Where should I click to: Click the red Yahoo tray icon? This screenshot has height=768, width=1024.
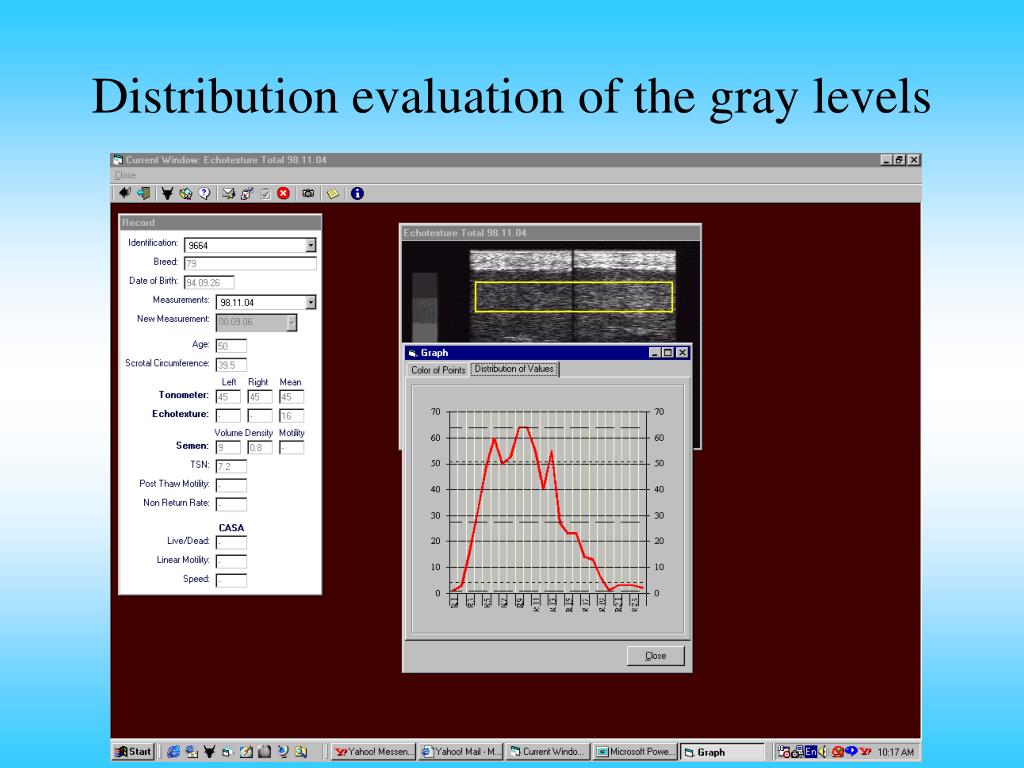pyautogui.click(x=865, y=752)
